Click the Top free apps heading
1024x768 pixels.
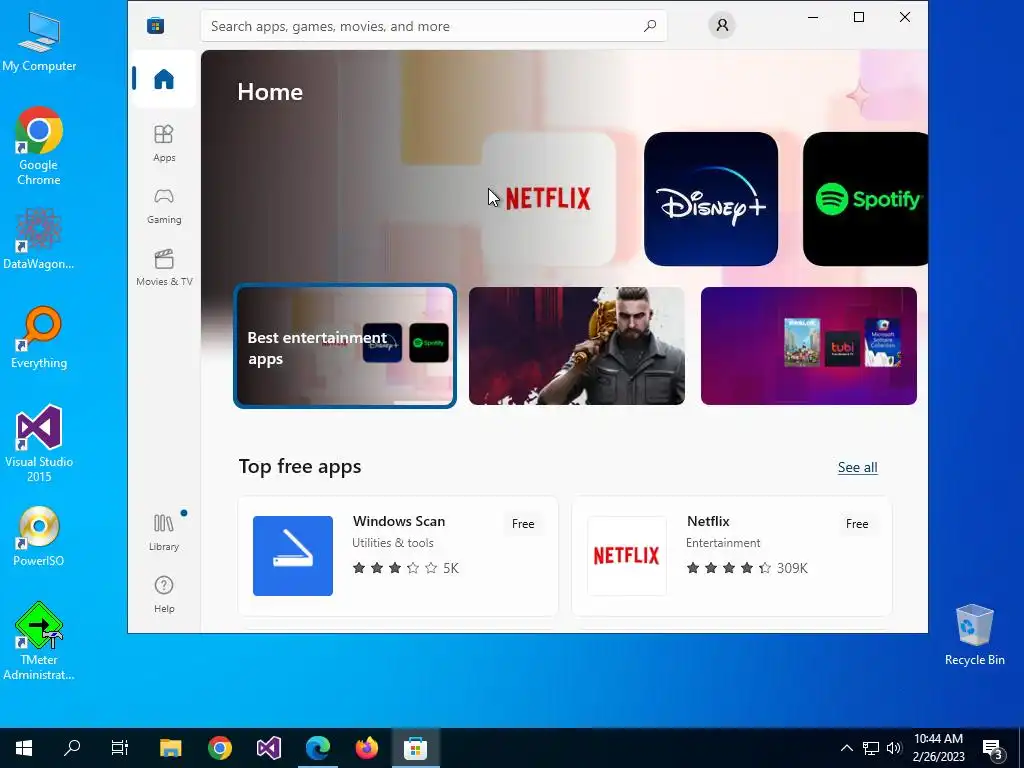300,466
